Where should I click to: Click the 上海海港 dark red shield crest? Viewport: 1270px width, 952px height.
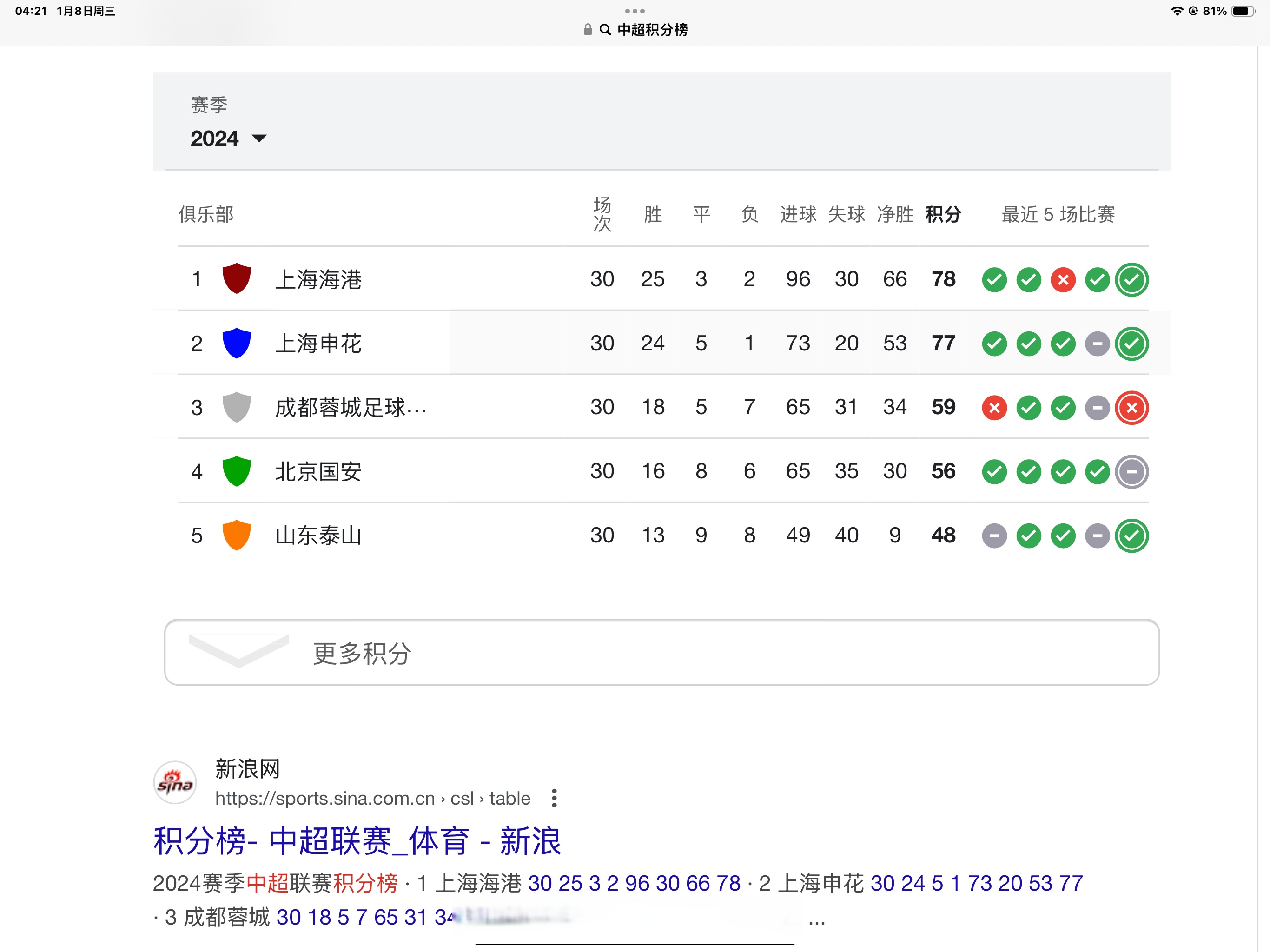tap(237, 278)
